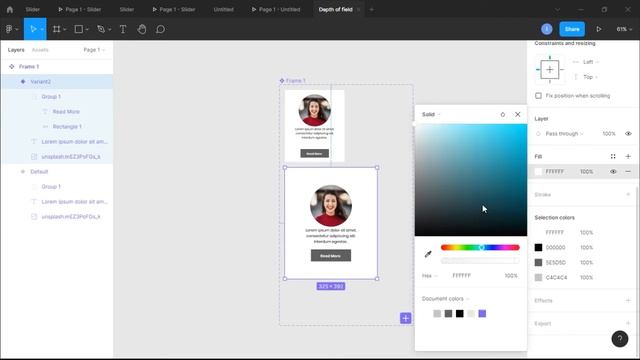Add an effect
Viewport: 640px width, 360px height.
[x=628, y=300]
